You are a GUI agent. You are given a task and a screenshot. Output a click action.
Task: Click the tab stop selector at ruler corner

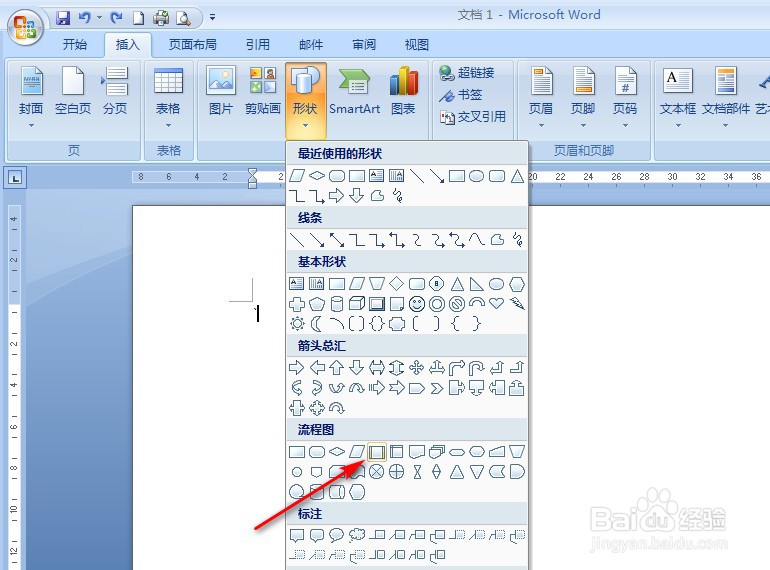tap(15, 178)
